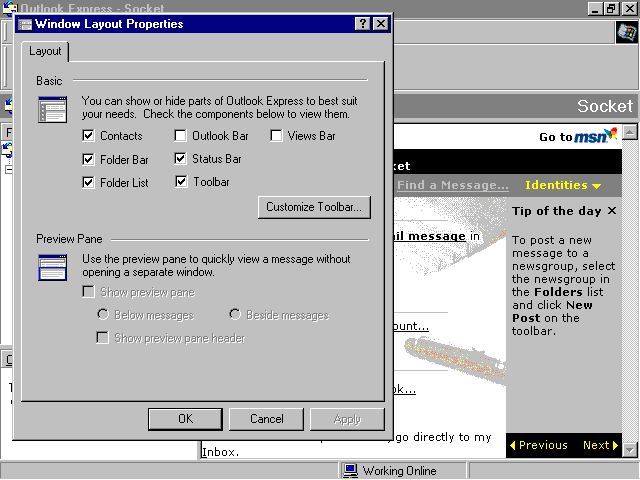Uncheck the Folder List checkbox
This screenshot has height=480, width=640.
coord(88,182)
